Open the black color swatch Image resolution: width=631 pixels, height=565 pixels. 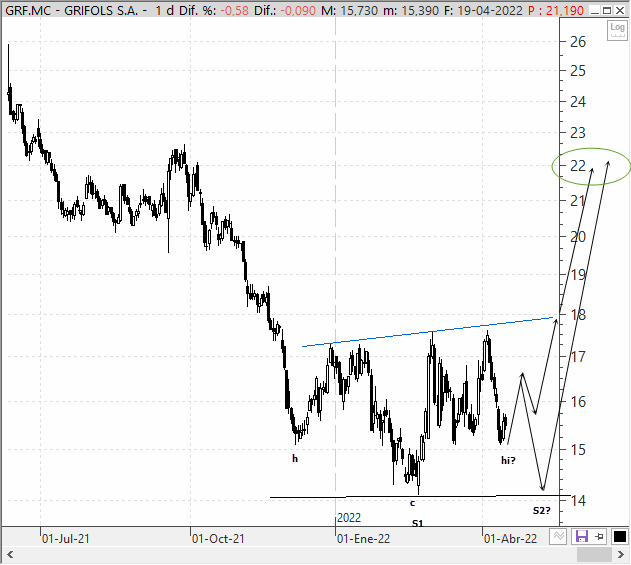click(619, 536)
